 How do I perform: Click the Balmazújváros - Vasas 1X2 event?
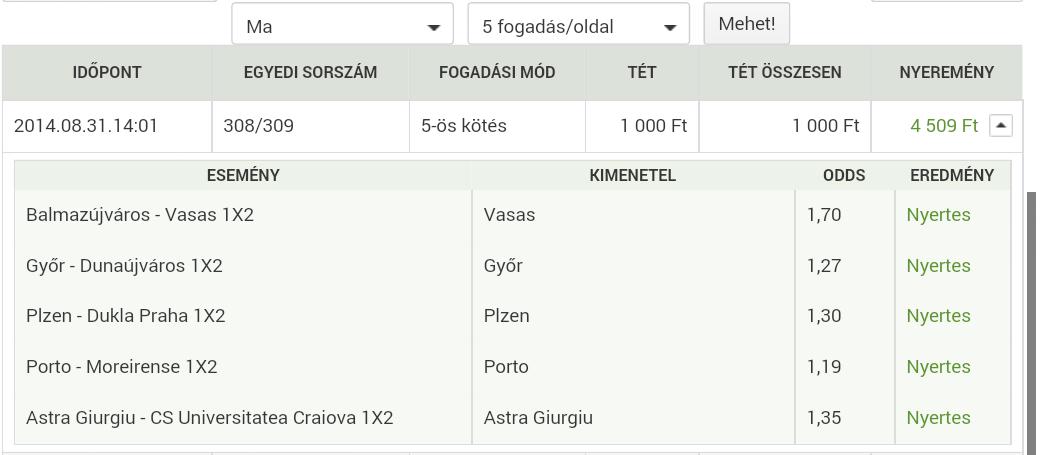[140, 215]
